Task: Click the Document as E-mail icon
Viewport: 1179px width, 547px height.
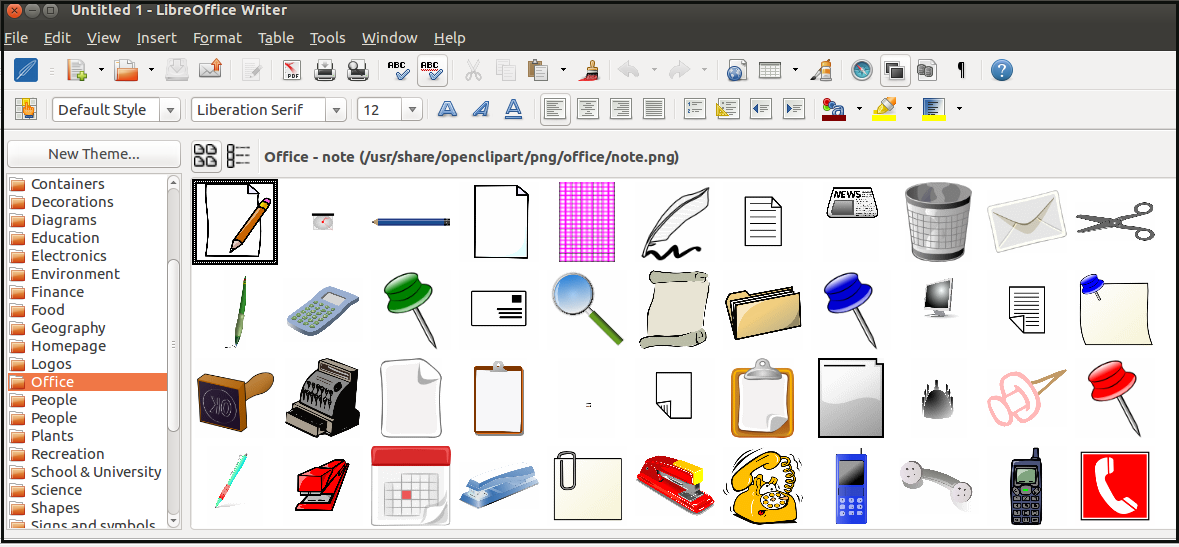Action: tap(211, 71)
